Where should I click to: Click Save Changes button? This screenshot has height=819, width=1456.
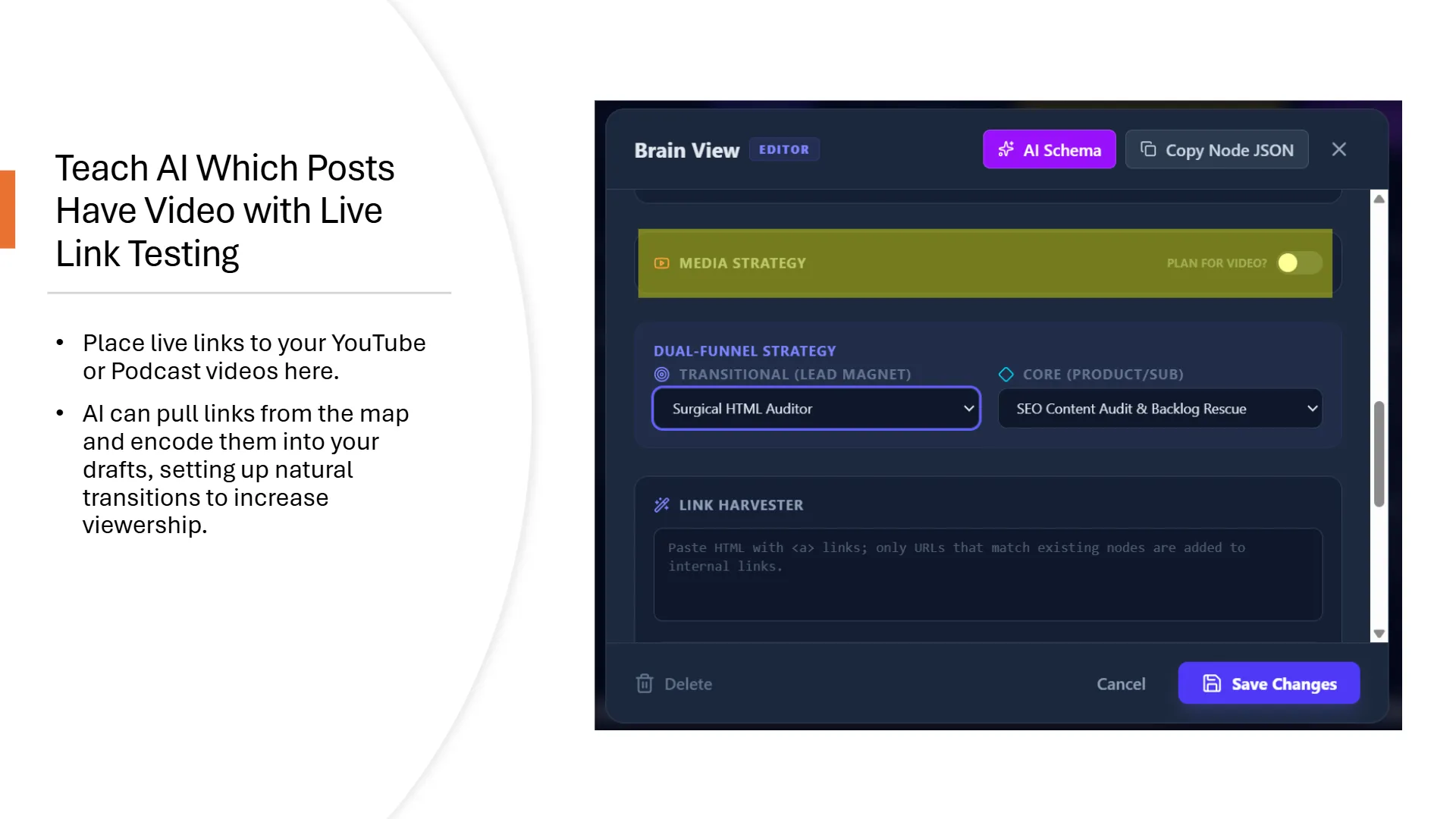point(1269,683)
